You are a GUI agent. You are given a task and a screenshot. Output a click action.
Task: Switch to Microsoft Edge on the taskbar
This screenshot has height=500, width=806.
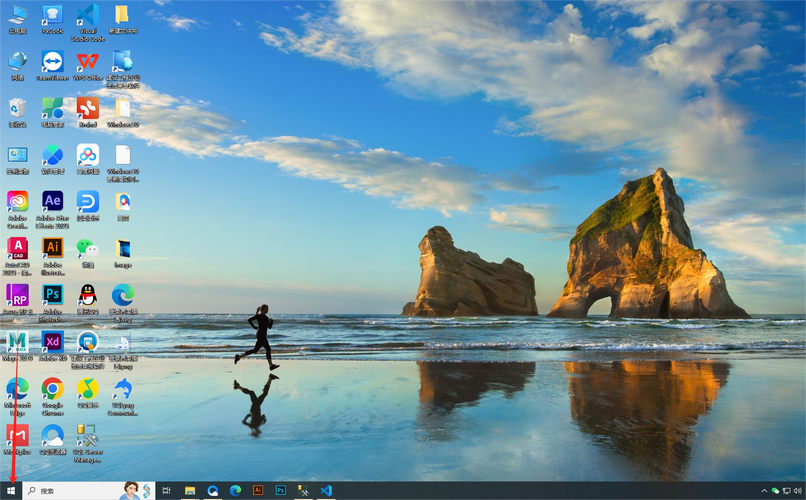click(235, 491)
